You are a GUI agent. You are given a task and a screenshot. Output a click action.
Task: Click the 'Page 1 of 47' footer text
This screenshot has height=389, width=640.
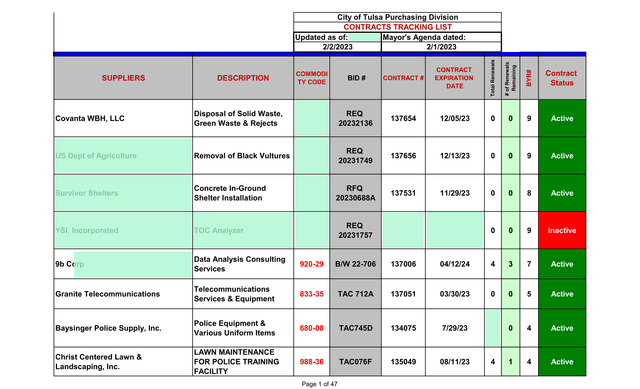(319, 384)
